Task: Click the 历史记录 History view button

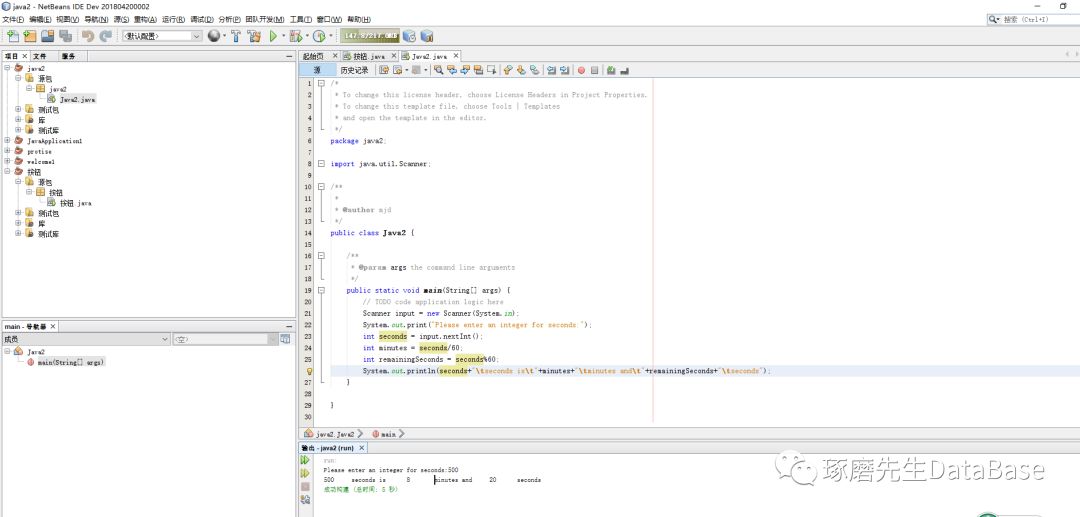Action: 354,70
